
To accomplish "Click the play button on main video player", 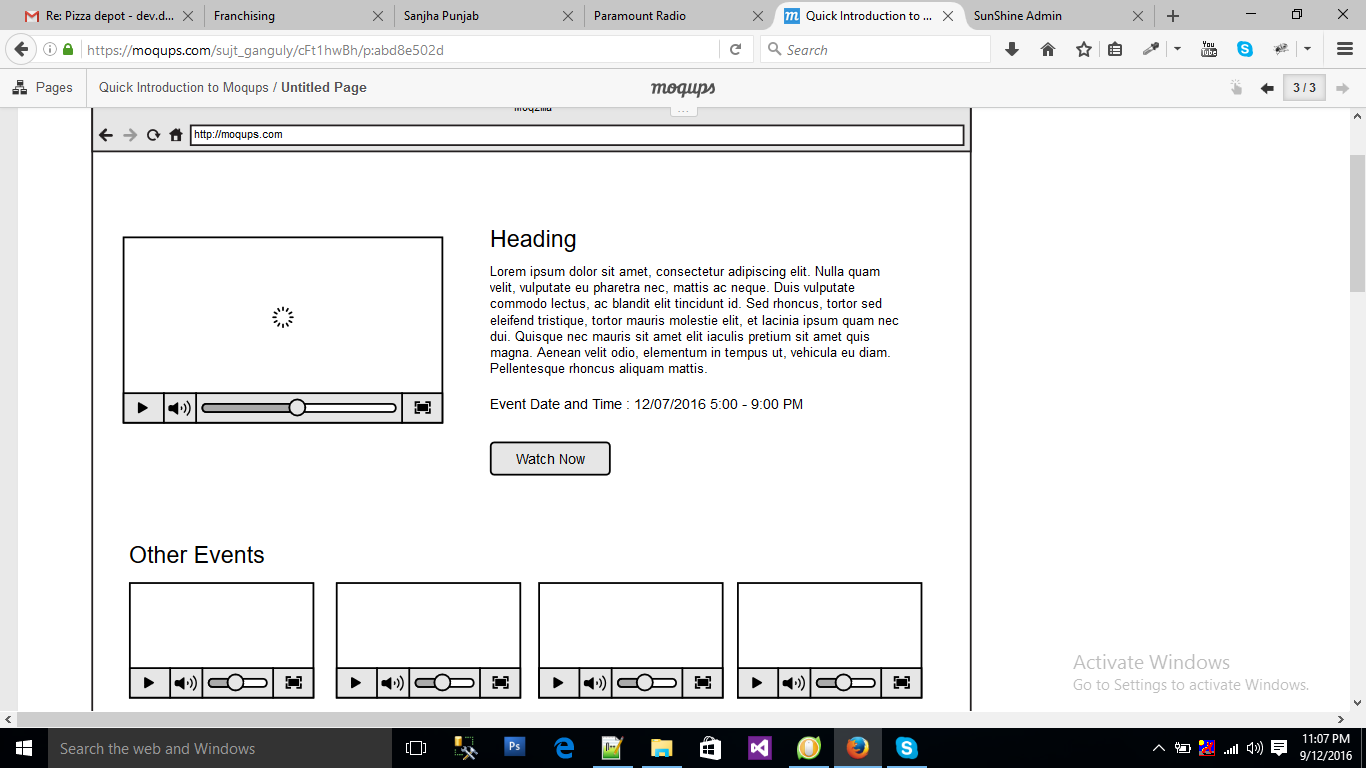I will (143, 408).
